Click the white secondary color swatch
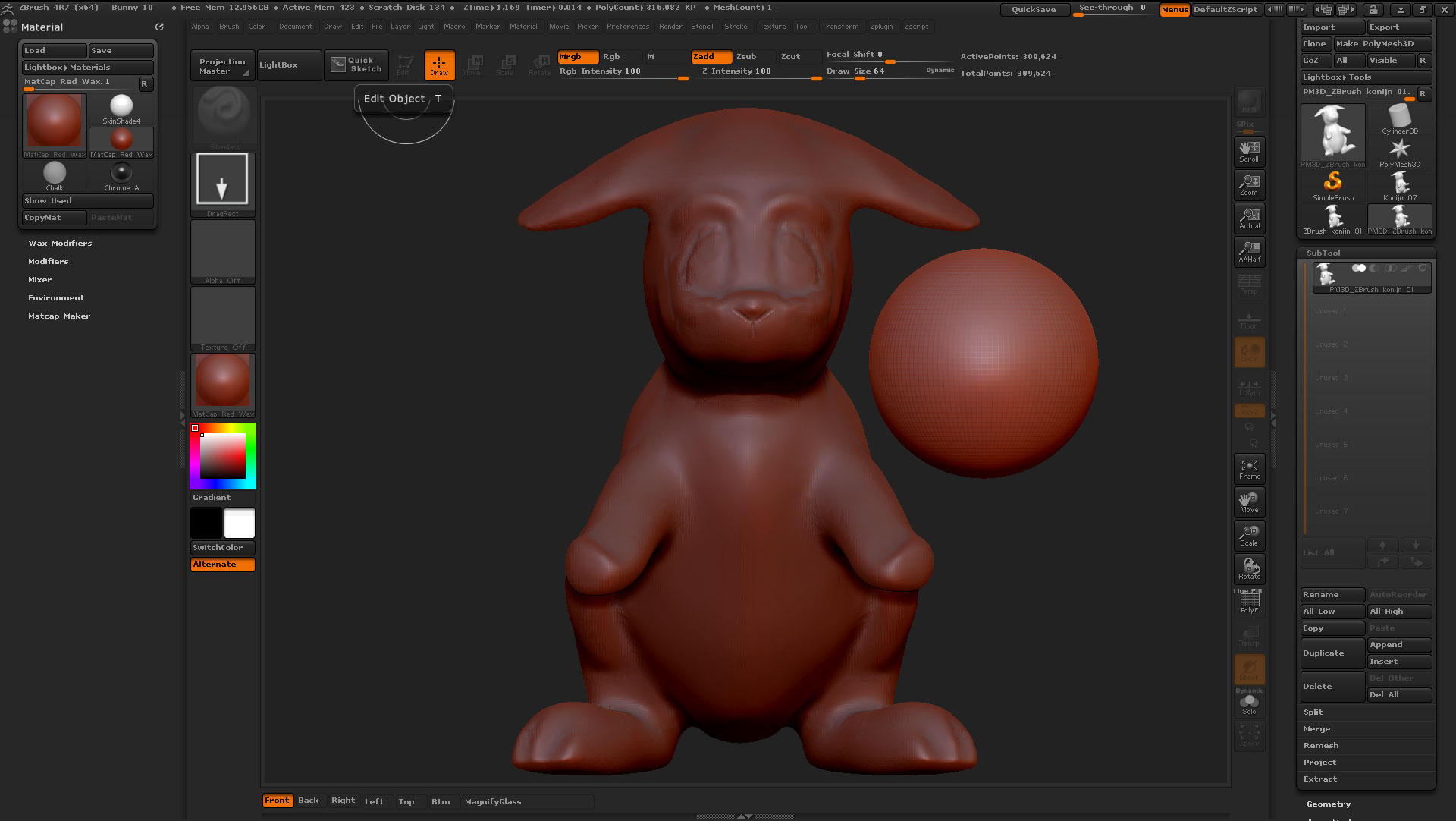 pyautogui.click(x=240, y=524)
